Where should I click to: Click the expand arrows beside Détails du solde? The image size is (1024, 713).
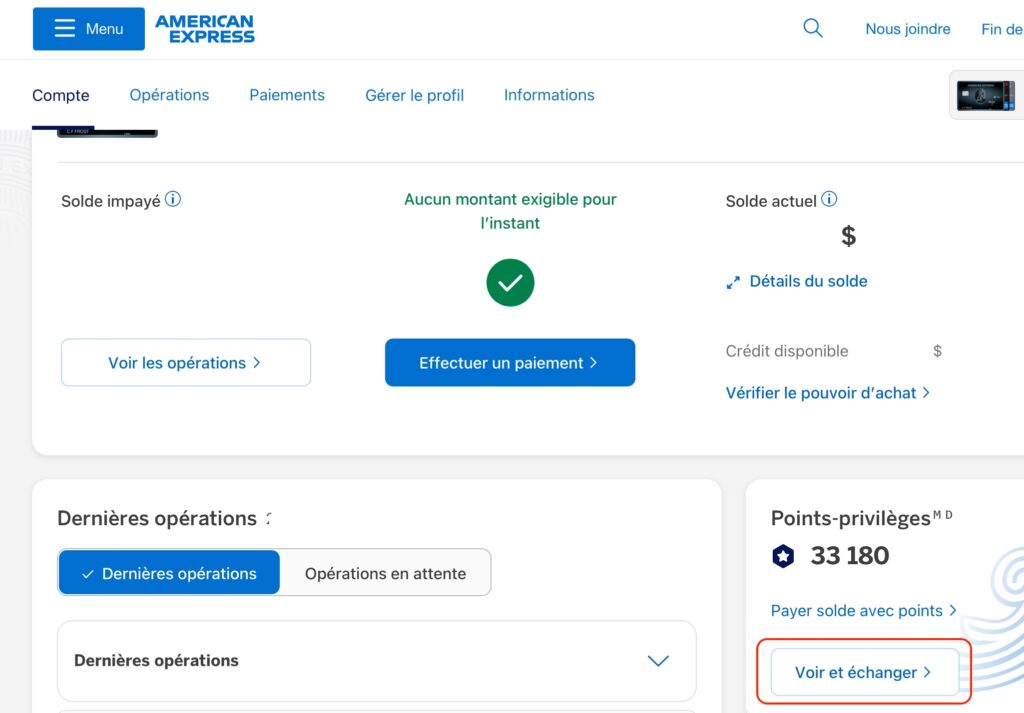coord(732,282)
